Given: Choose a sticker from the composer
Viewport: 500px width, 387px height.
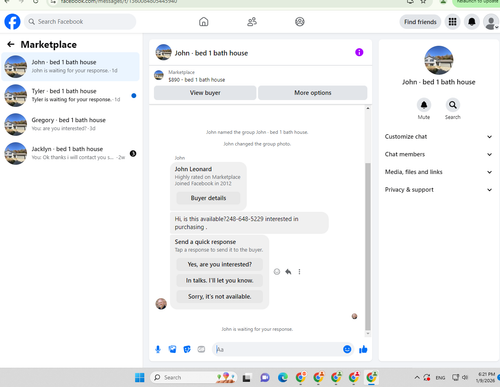Looking at the screenshot, I should 187,349.
